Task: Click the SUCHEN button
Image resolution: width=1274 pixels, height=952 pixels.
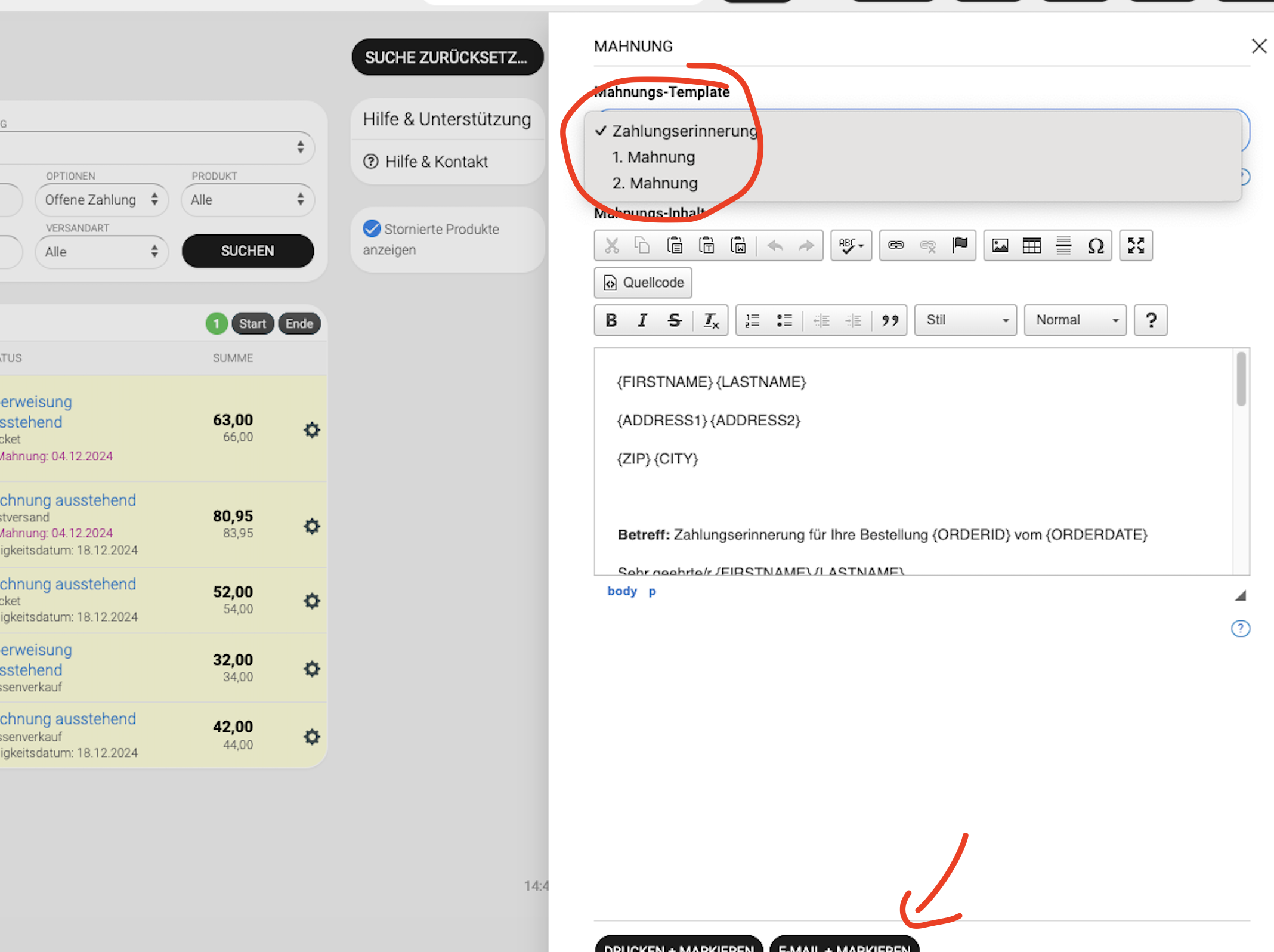Action: point(248,251)
